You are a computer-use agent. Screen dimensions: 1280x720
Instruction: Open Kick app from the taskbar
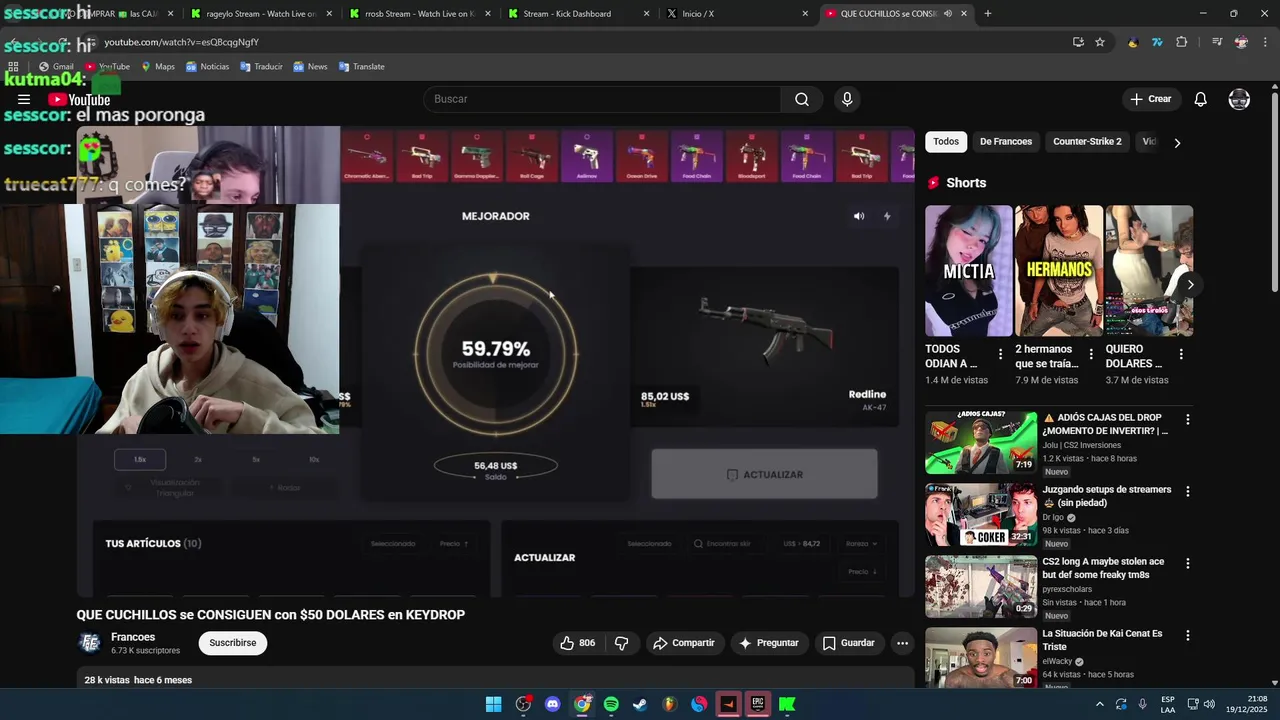(x=787, y=704)
